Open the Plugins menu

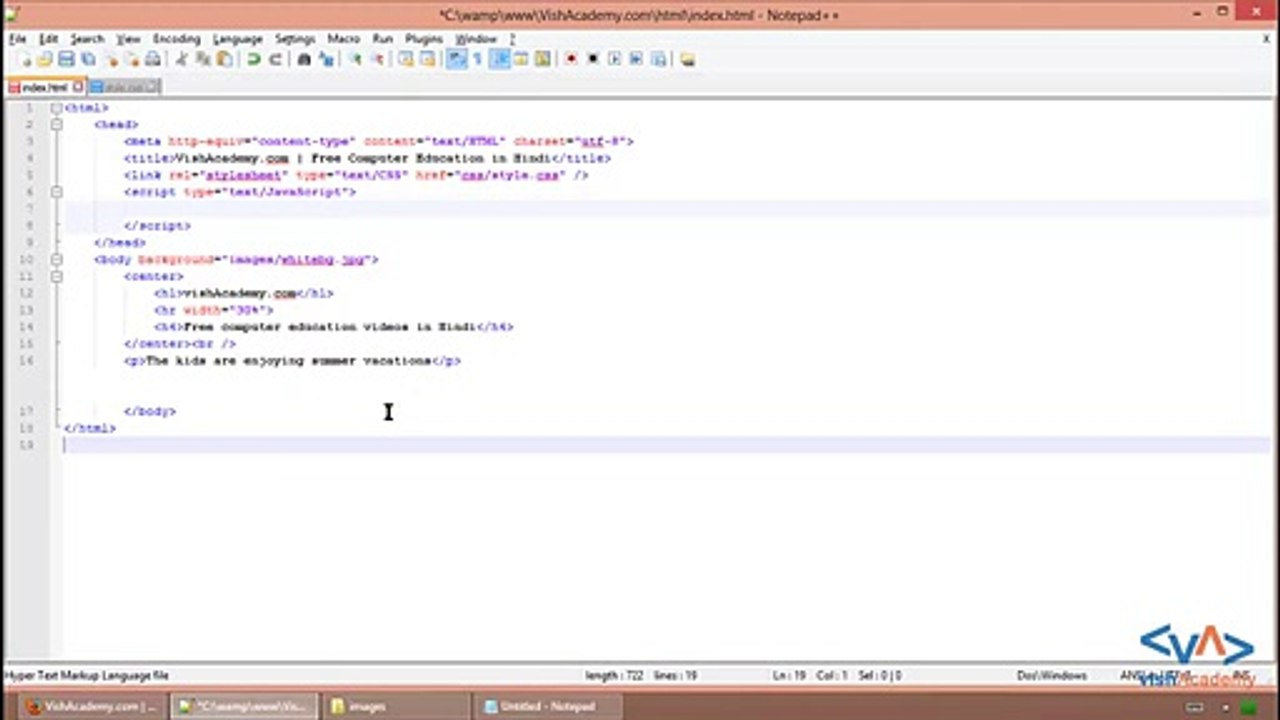pyautogui.click(x=423, y=39)
